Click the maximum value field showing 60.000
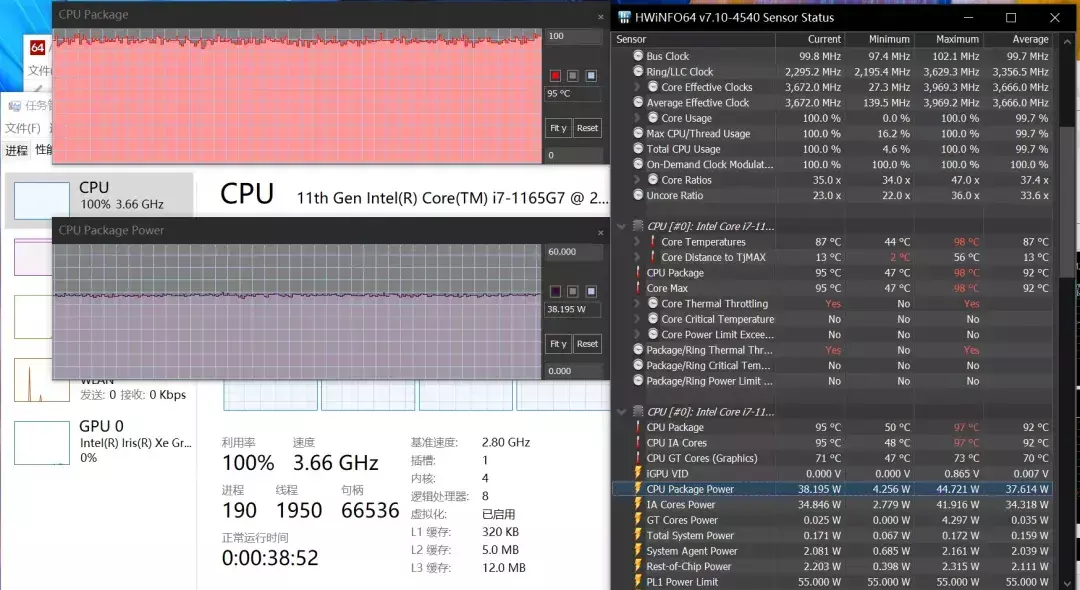 (574, 252)
